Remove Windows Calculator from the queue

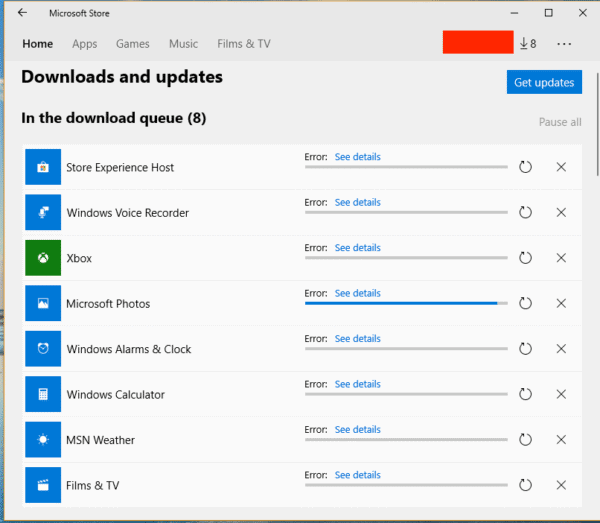pyautogui.click(x=561, y=394)
